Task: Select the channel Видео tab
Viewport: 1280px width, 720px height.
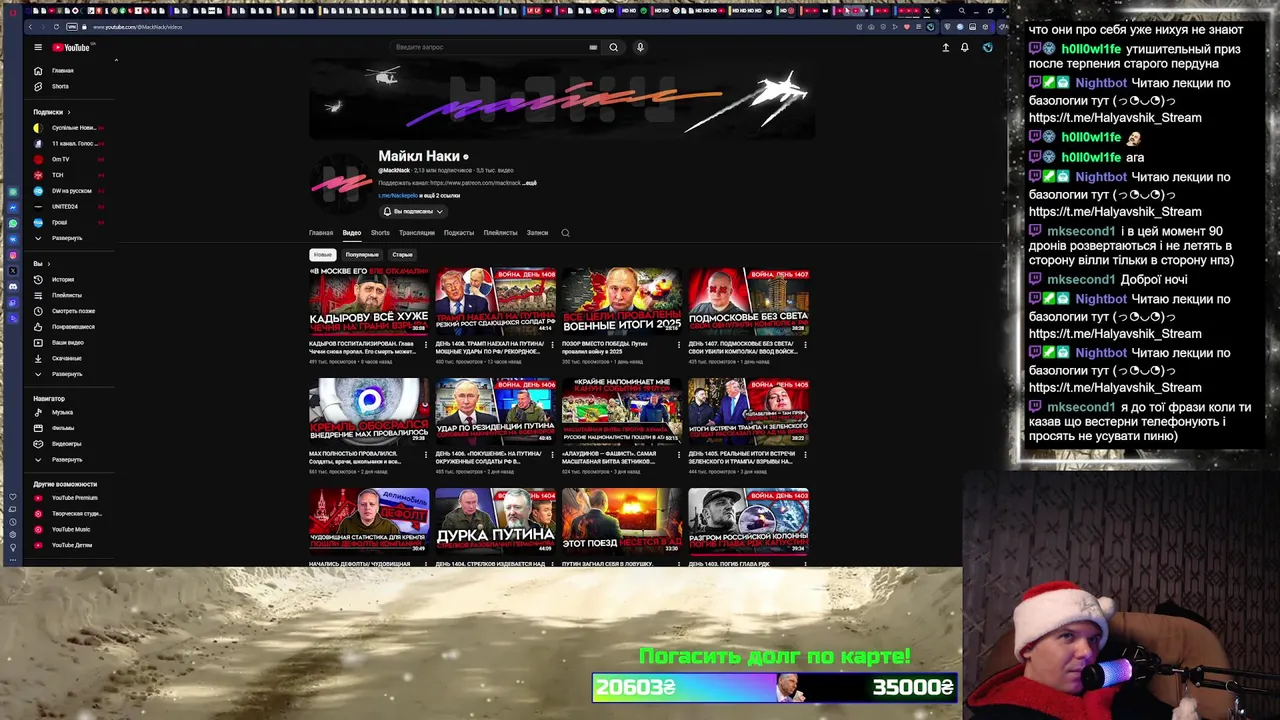Action: pyautogui.click(x=352, y=233)
